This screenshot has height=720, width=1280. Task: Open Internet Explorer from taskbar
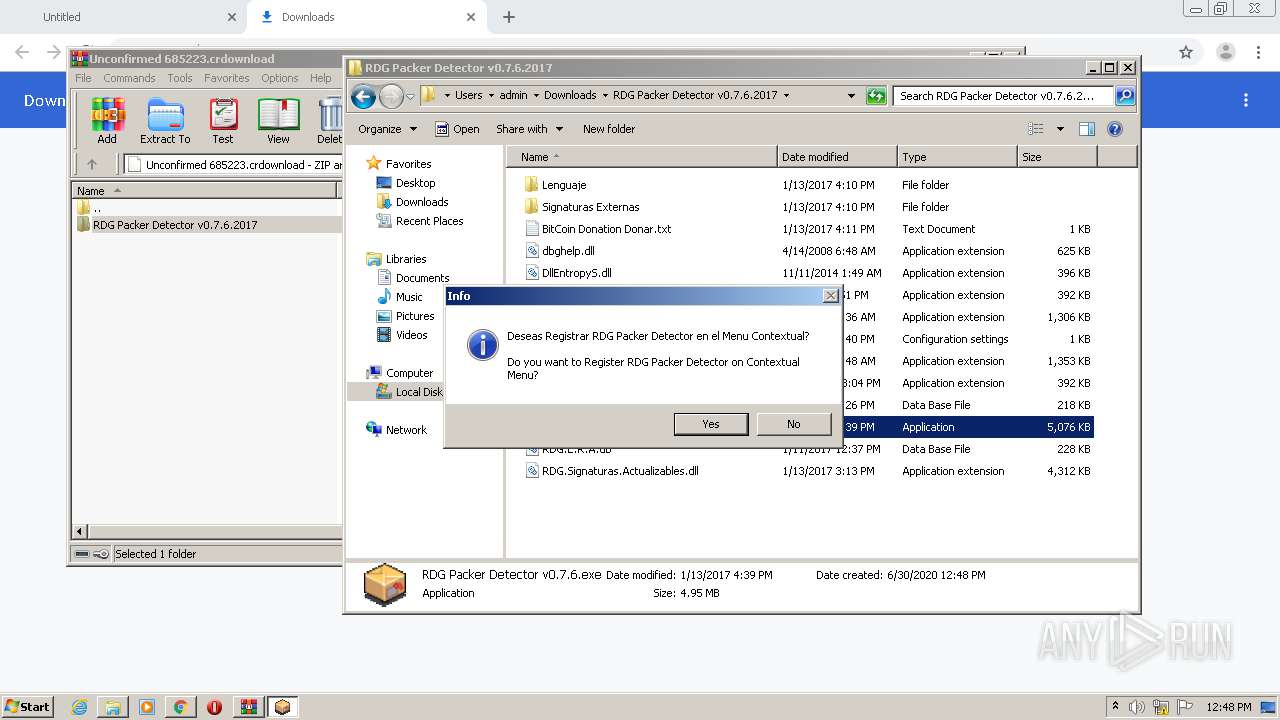[x=79, y=707]
